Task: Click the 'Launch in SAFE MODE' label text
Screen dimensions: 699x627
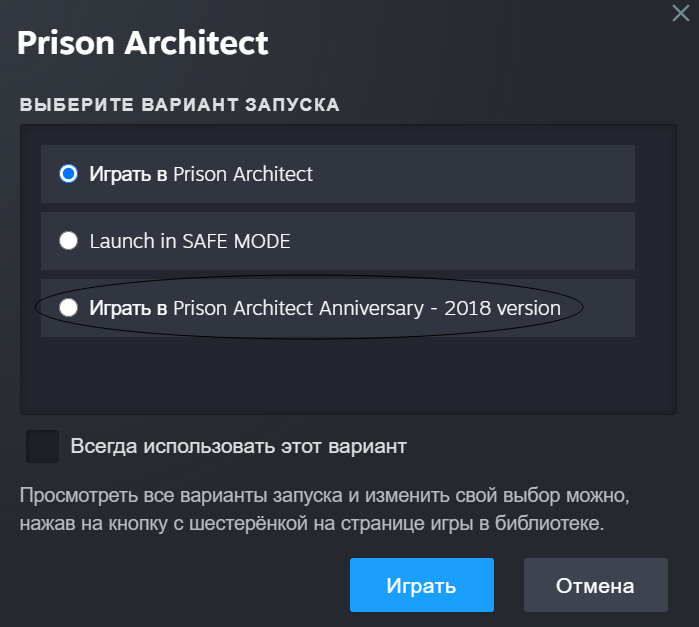Action: (190, 241)
